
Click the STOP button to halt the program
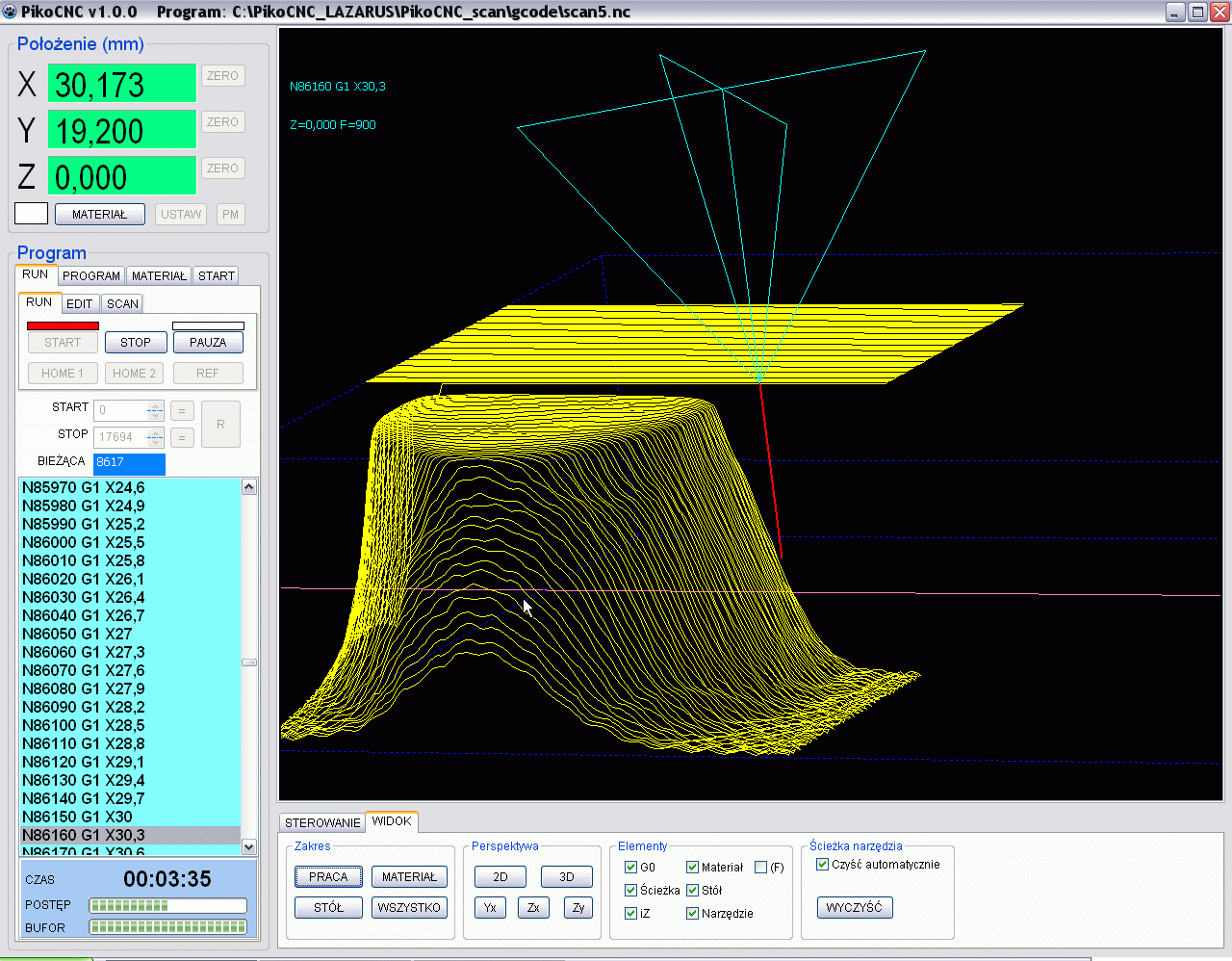[136, 343]
